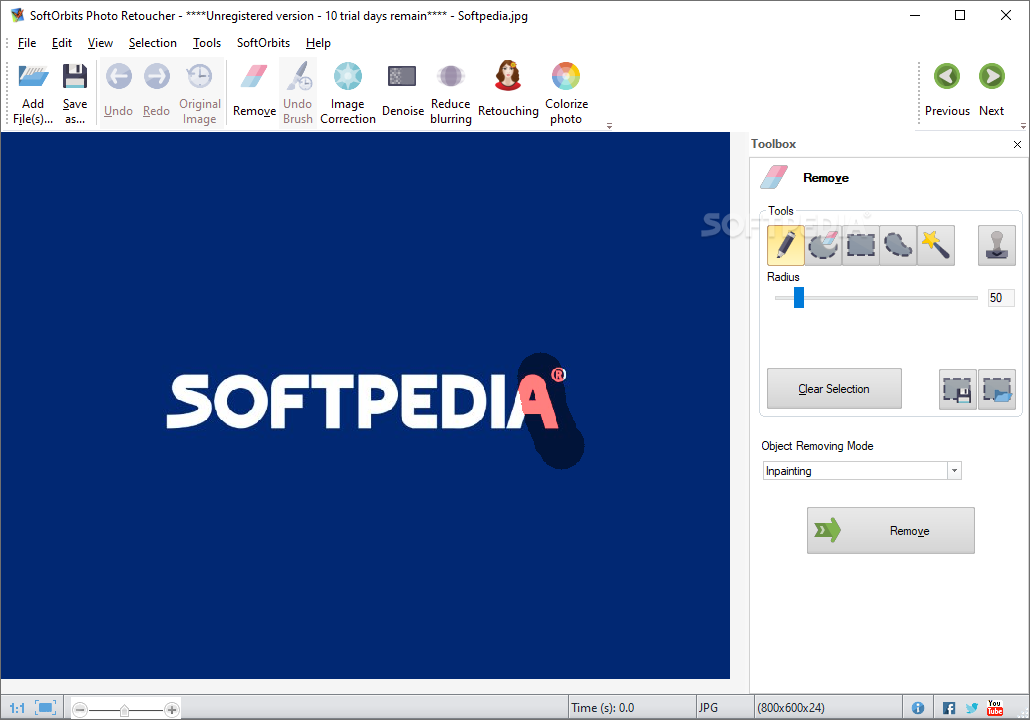Click the Denoise toolbar icon
Viewport: 1030px width, 720px height.
click(x=402, y=92)
